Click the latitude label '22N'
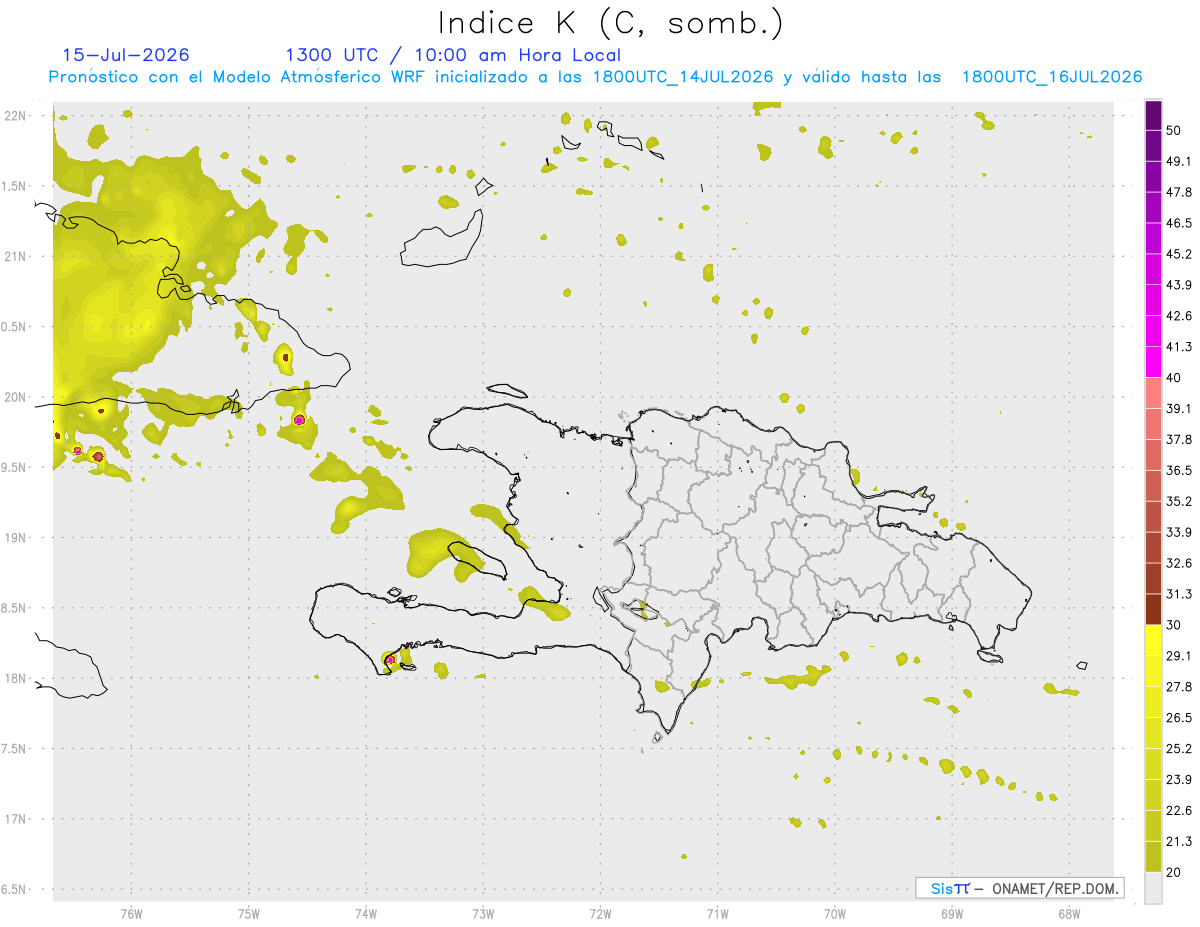 [x=16, y=116]
